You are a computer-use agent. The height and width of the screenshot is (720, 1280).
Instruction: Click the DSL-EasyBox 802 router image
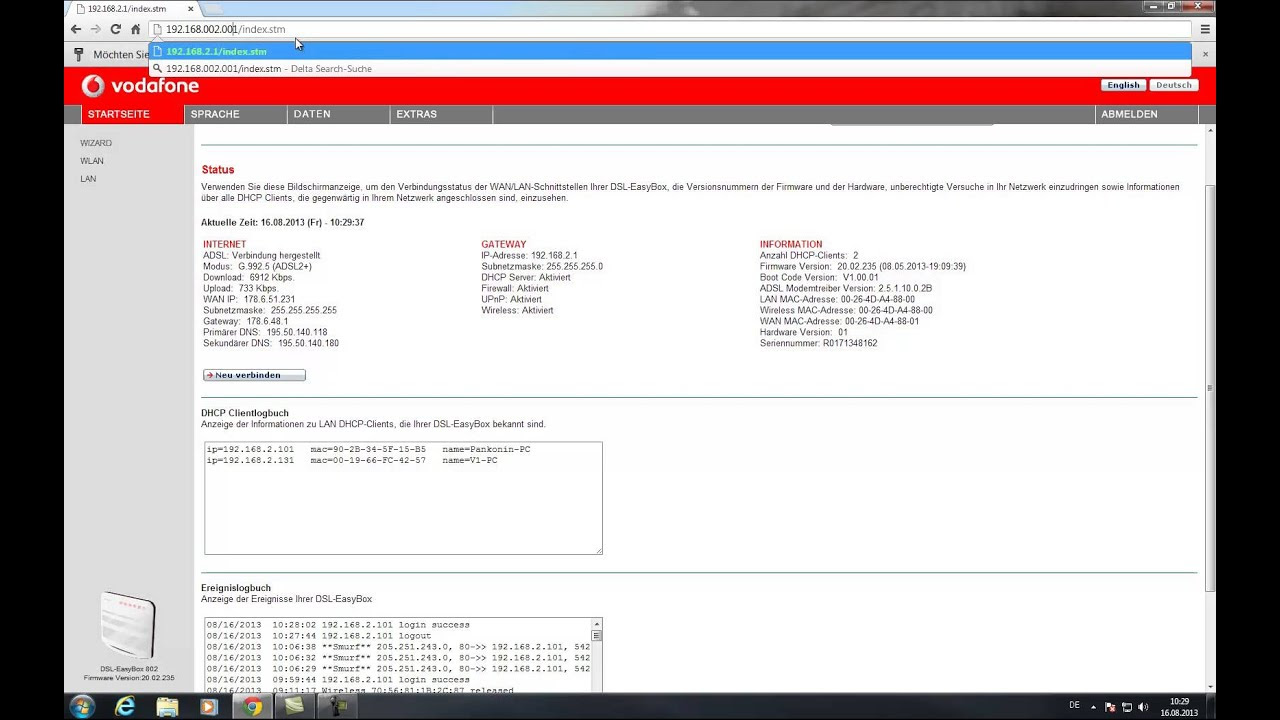128,626
